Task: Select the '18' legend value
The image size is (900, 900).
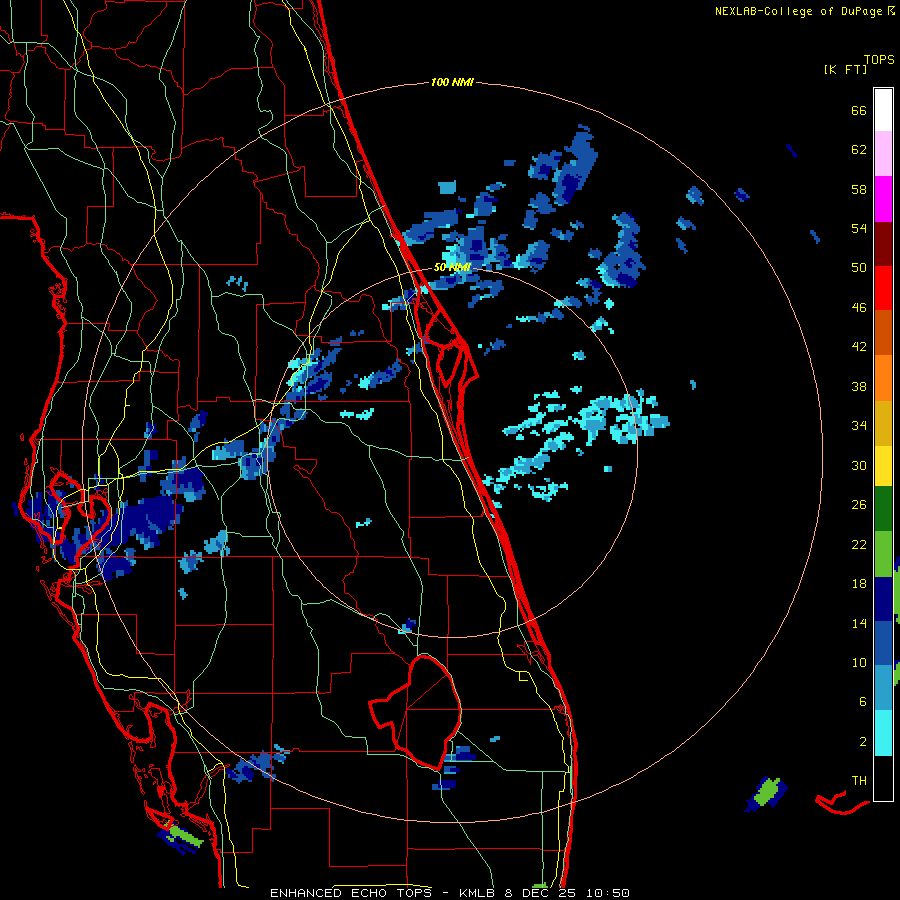Action: coord(859,584)
